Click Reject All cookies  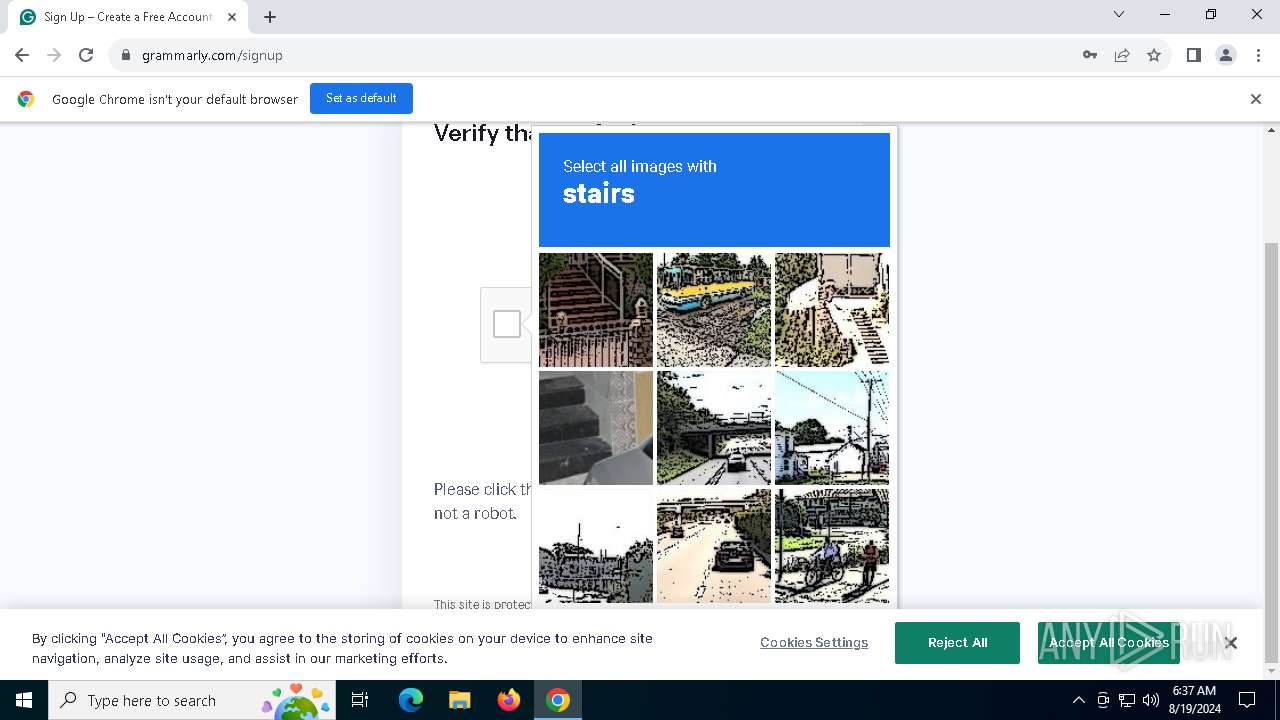(957, 642)
